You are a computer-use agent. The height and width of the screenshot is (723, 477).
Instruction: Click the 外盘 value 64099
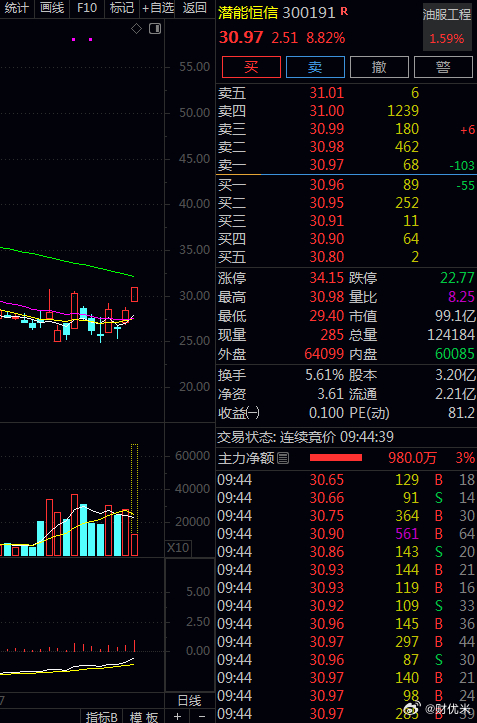(x=324, y=354)
